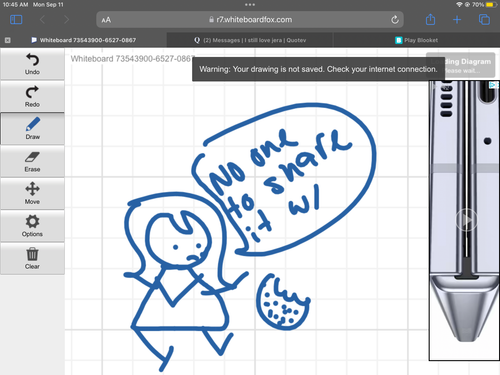
Task: Go back with Safari back arrow
Action: [42, 20]
